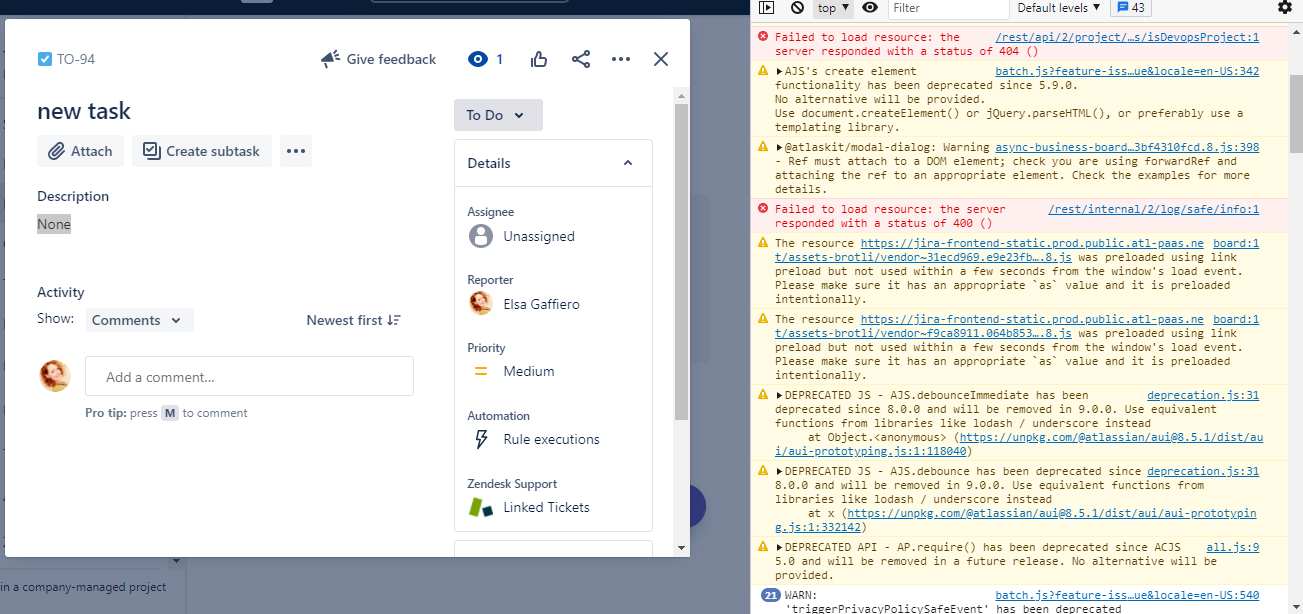1303x614 pixels.
Task: Toggle the watch issue eye icon
Action: [x=478, y=59]
